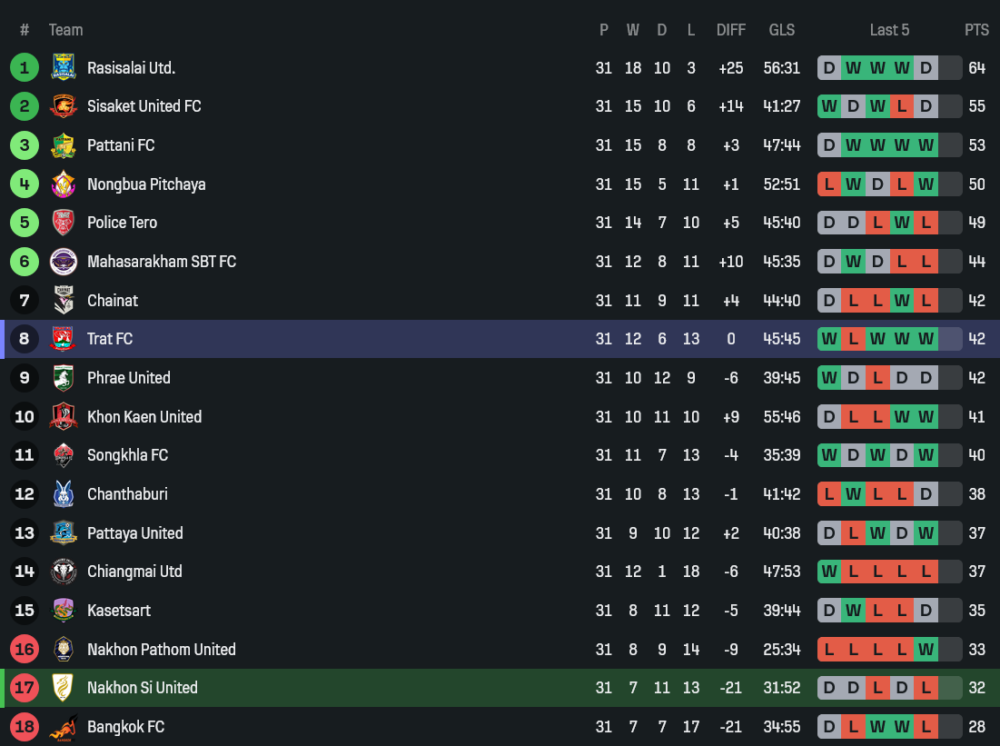Sort table by PTS column header
The height and width of the screenshot is (746, 1000).
pyautogui.click(x=976, y=30)
